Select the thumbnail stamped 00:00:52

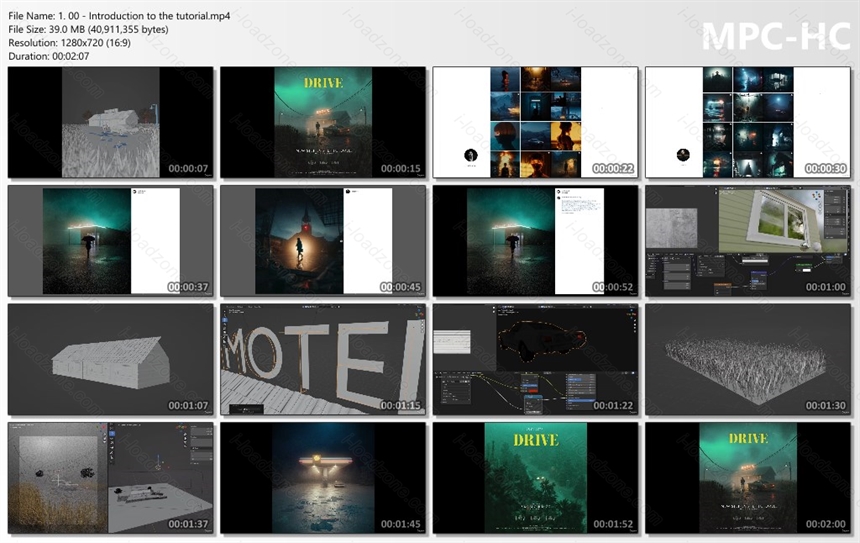click(535, 241)
